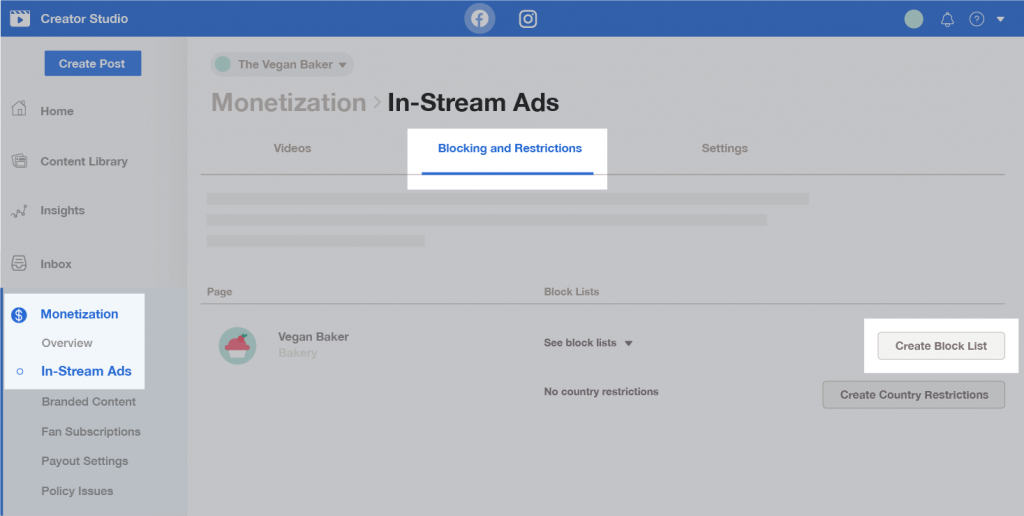Click the Home house icon in sidebar
Image resolution: width=1024 pixels, height=516 pixels.
pyautogui.click(x=19, y=108)
